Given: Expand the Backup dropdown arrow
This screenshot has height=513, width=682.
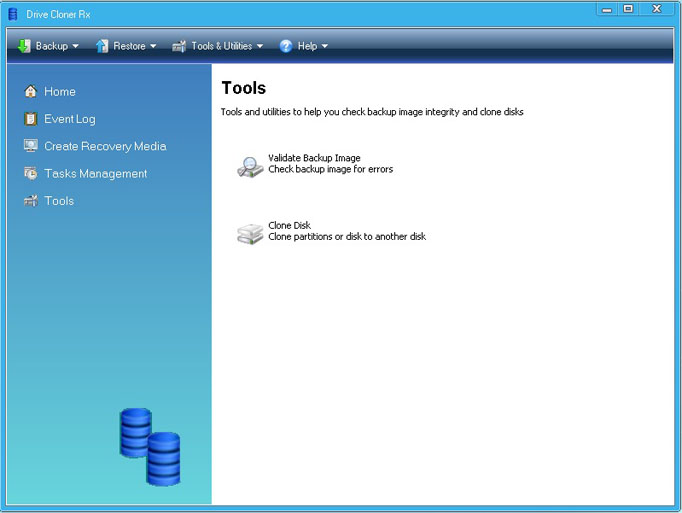Looking at the screenshot, I should (x=75, y=46).
